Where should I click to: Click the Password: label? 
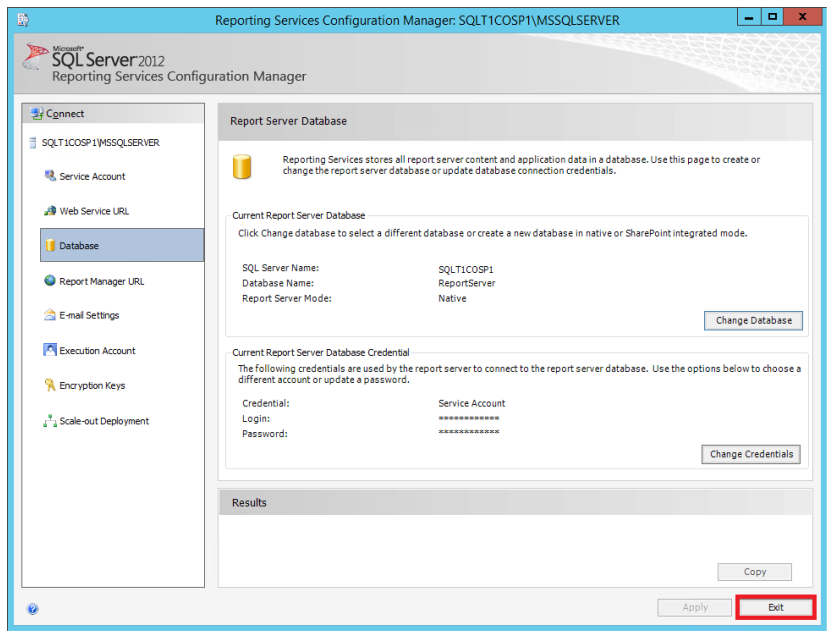[265, 433]
